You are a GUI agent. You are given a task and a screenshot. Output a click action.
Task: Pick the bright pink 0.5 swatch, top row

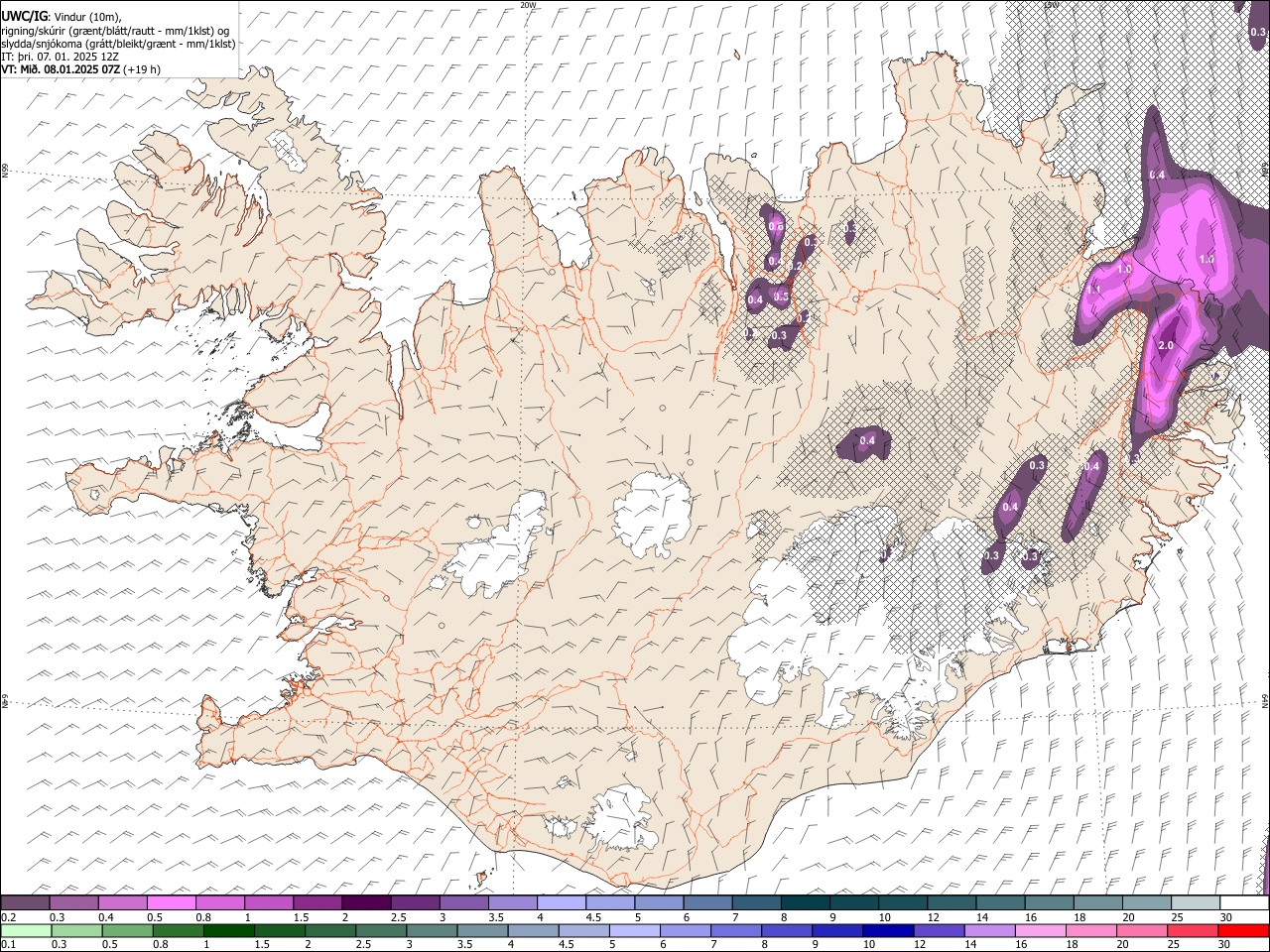pos(171,902)
